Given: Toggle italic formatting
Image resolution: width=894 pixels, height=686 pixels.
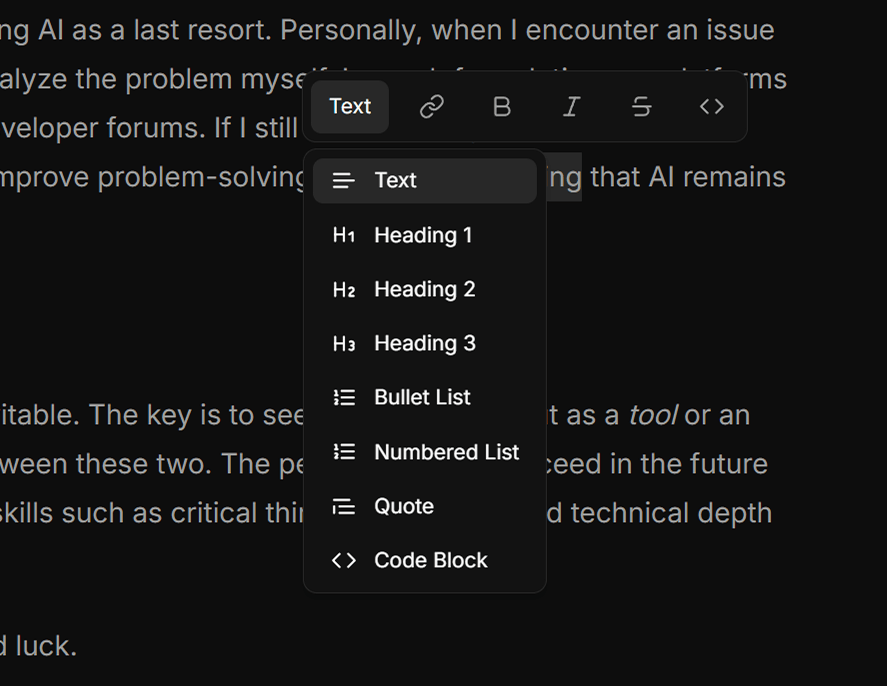Looking at the screenshot, I should click(x=571, y=107).
